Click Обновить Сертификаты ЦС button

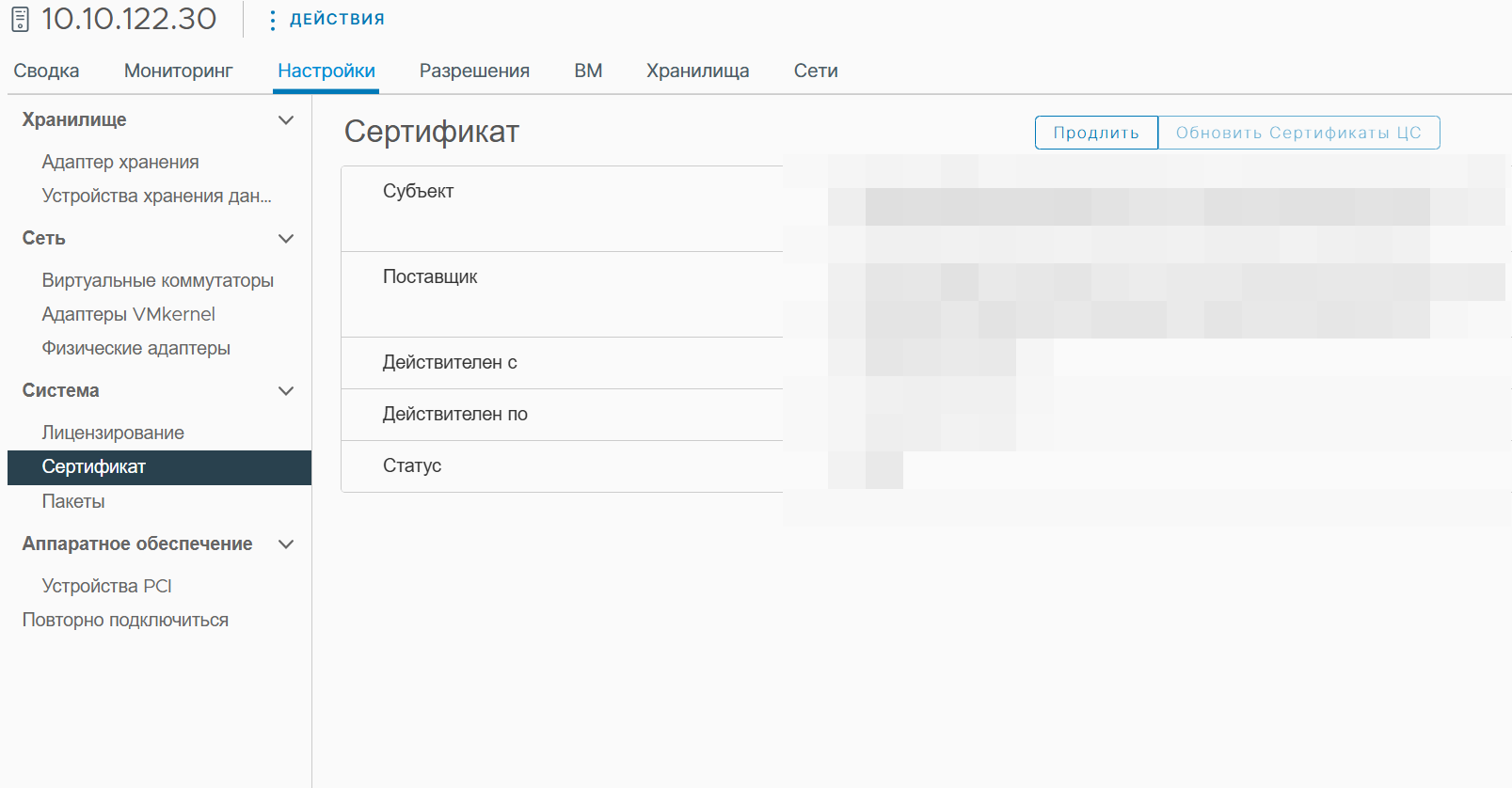[1298, 133]
